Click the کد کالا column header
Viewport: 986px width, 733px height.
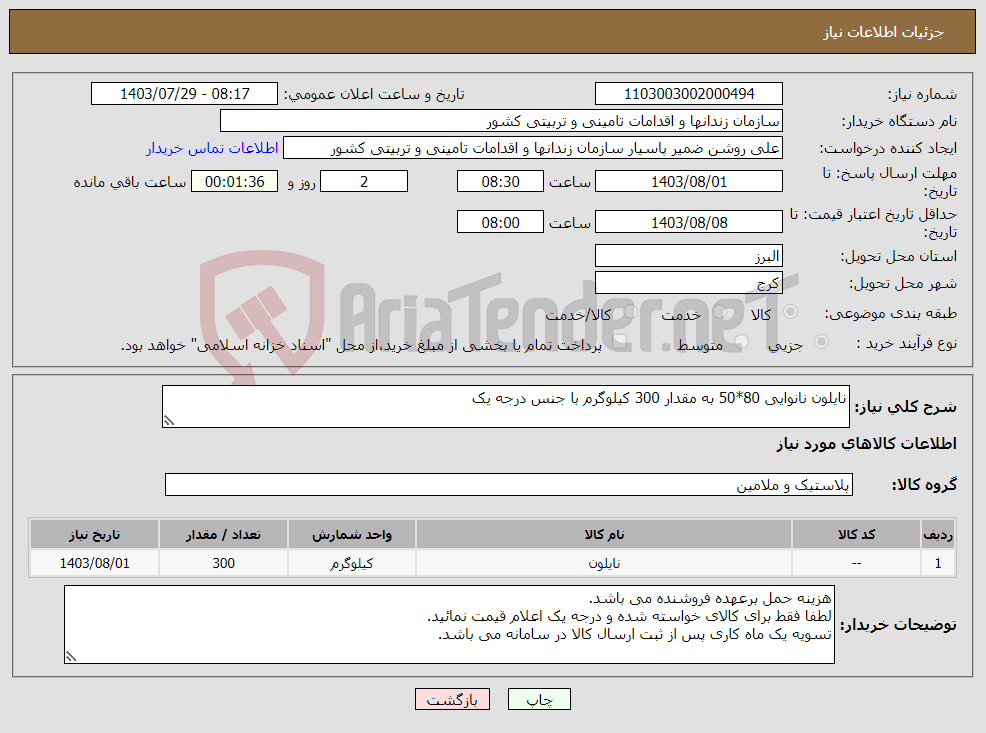tap(856, 534)
